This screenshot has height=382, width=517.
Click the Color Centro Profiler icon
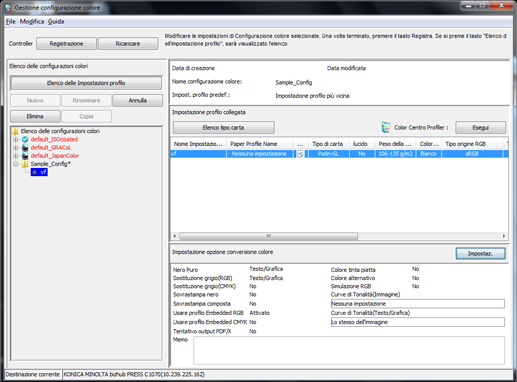point(386,127)
